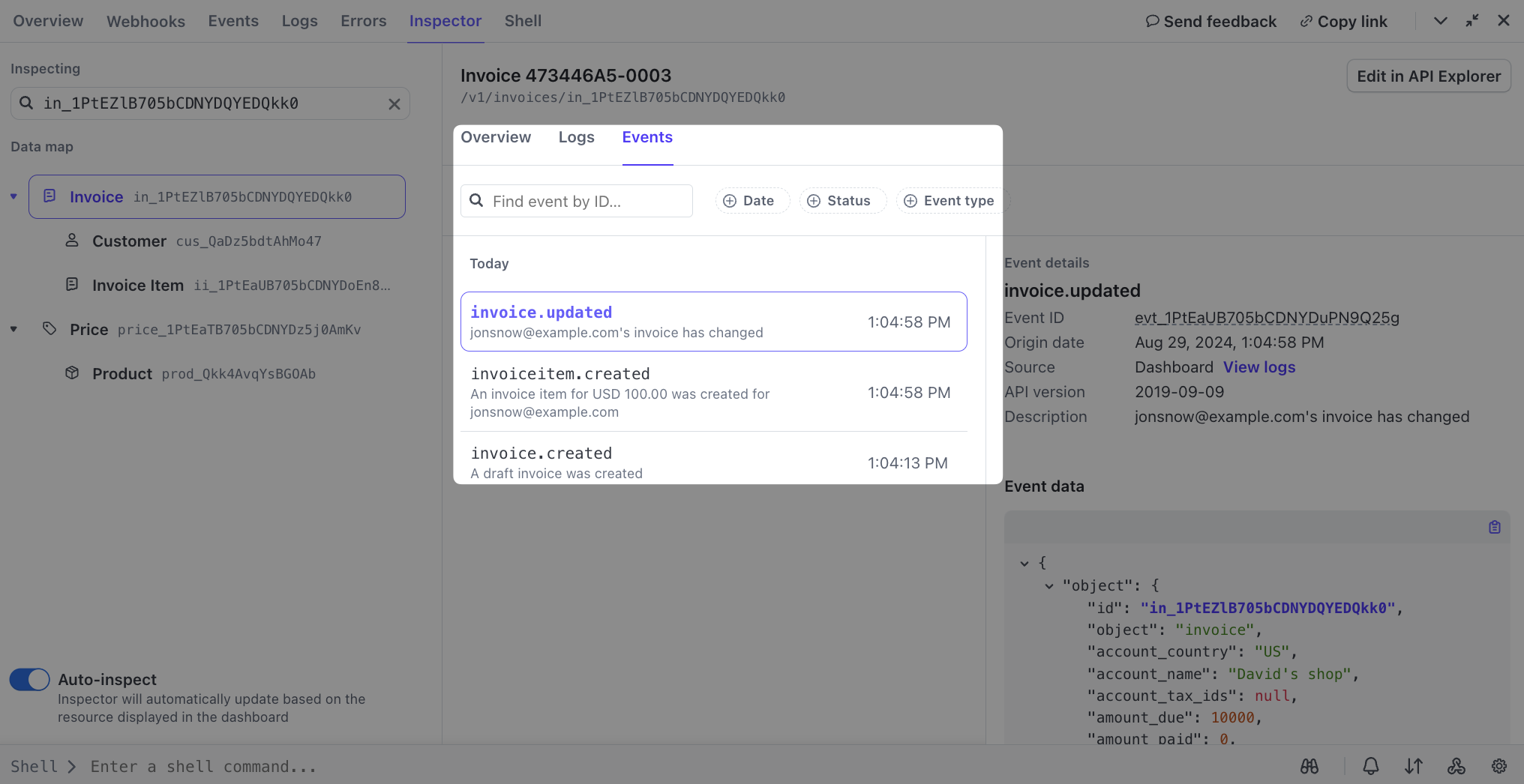This screenshot has height=784, width=1524.
Task: Switch to the Webhooks tab
Action: click(x=145, y=21)
